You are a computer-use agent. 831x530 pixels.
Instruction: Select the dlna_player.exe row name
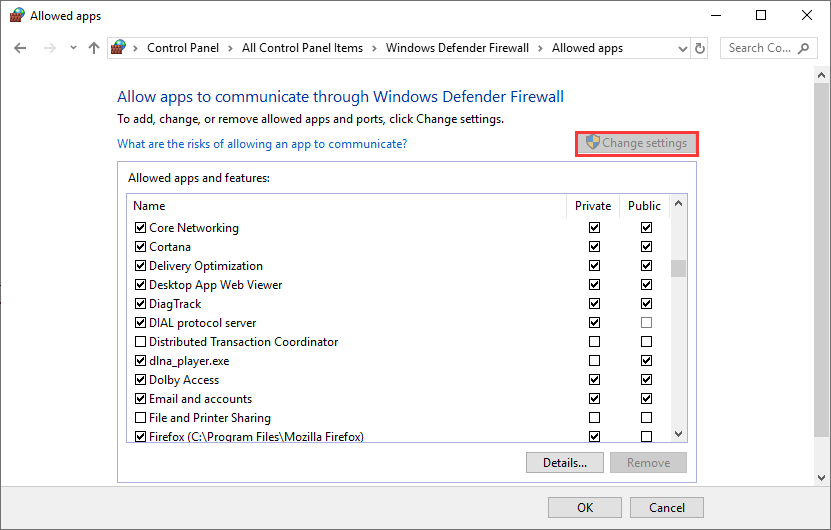pyautogui.click(x=189, y=361)
